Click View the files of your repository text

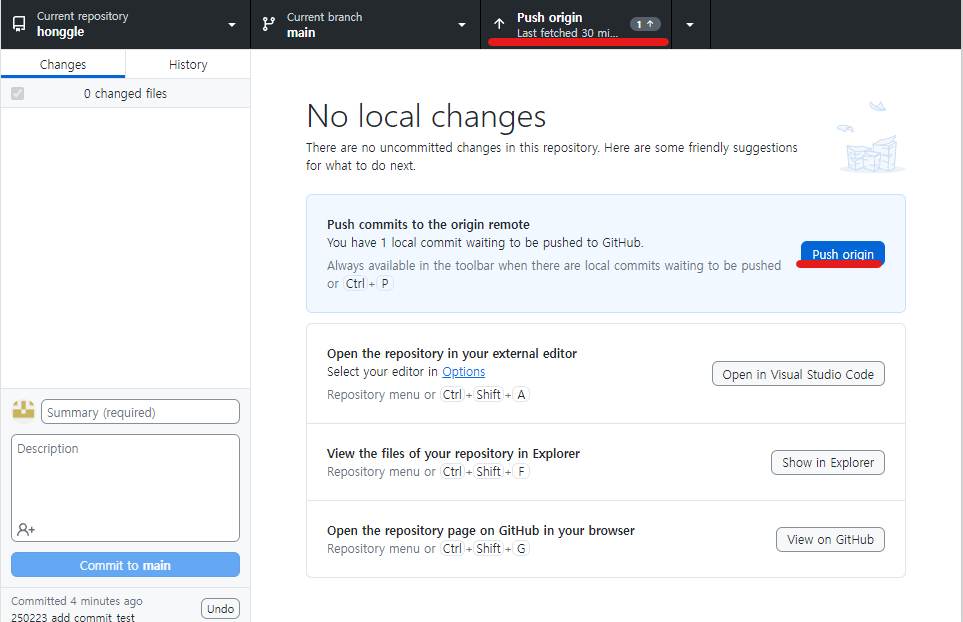tap(453, 453)
